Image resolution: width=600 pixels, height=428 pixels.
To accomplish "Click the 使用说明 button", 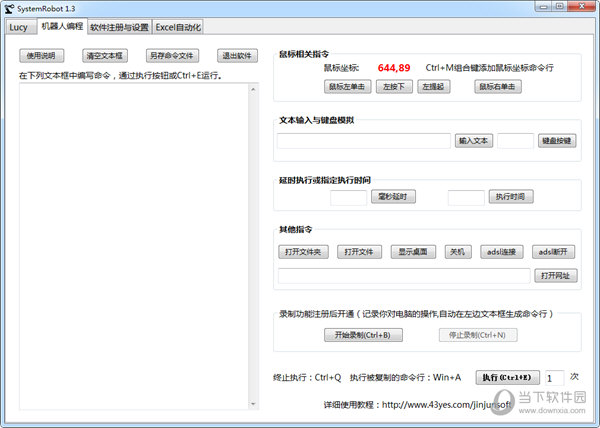I will [x=41, y=56].
